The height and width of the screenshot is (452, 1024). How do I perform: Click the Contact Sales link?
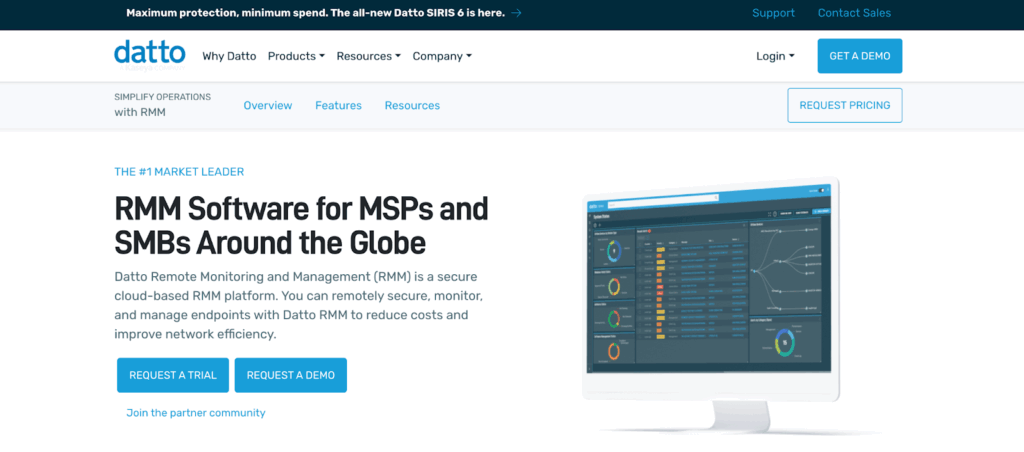[x=854, y=13]
